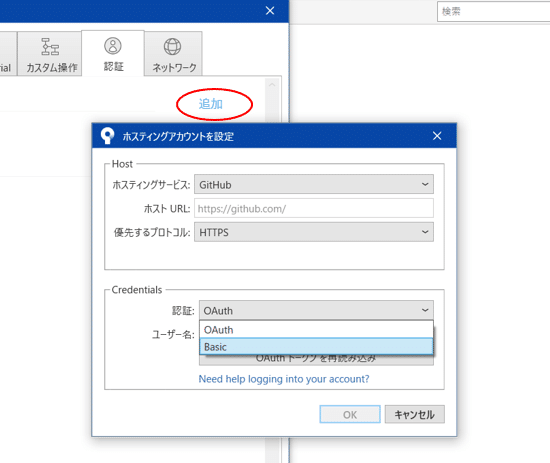Open the ホスティングサービス GitHub dropdown
Image resolution: width=550 pixels, height=463 pixels.
(x=314, y=184)
